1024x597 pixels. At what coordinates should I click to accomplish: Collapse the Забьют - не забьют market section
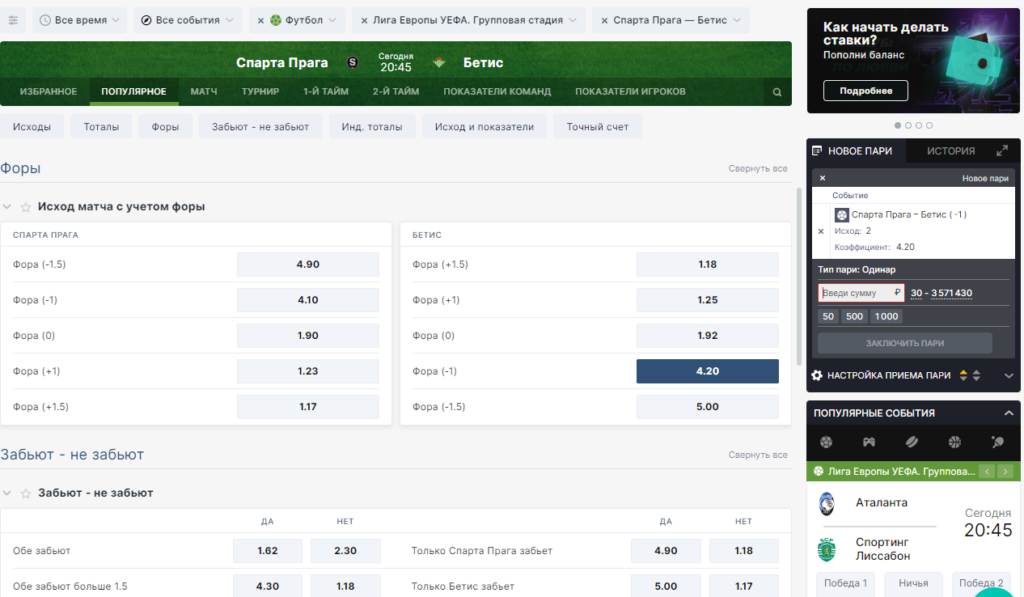coord(7,494)
